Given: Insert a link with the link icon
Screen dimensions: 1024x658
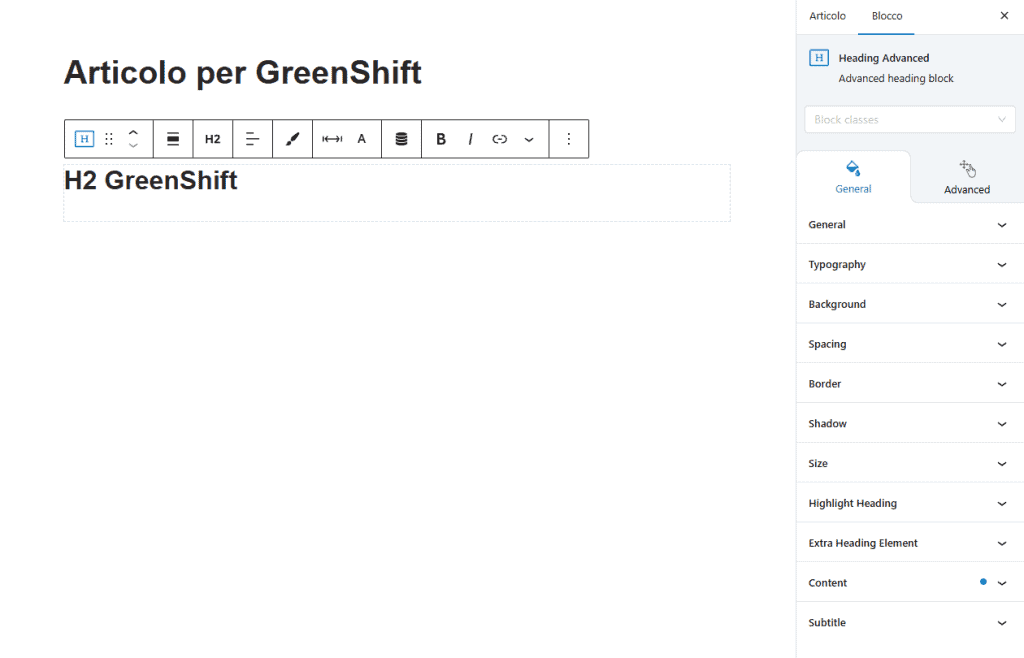Looking at the screenshot, I should [x=500, y=139].
